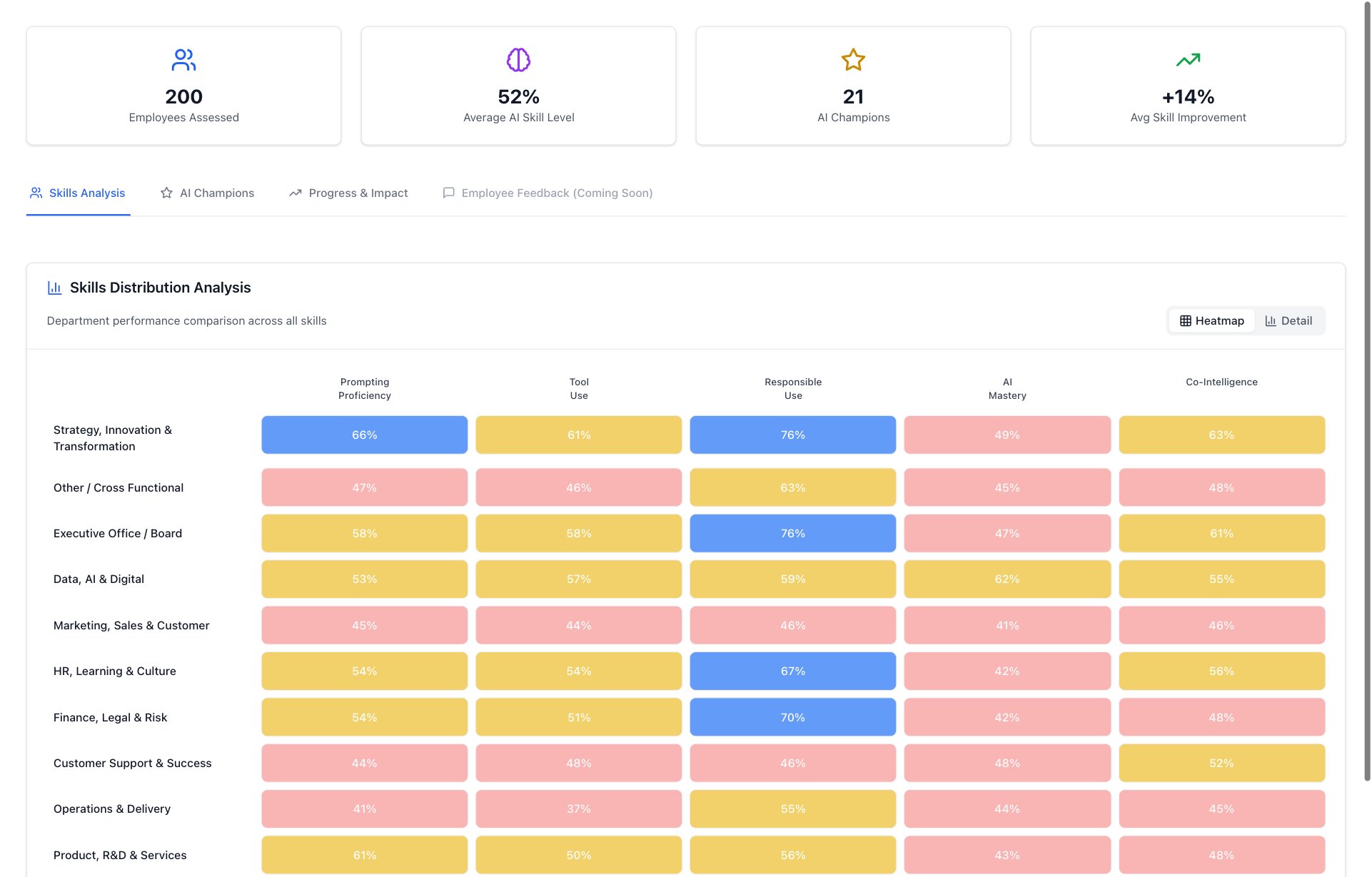This screenshot has width=1372, height=877.
Task: Click the Product, R&D & Services row label
Action: (x=120, y=856)
